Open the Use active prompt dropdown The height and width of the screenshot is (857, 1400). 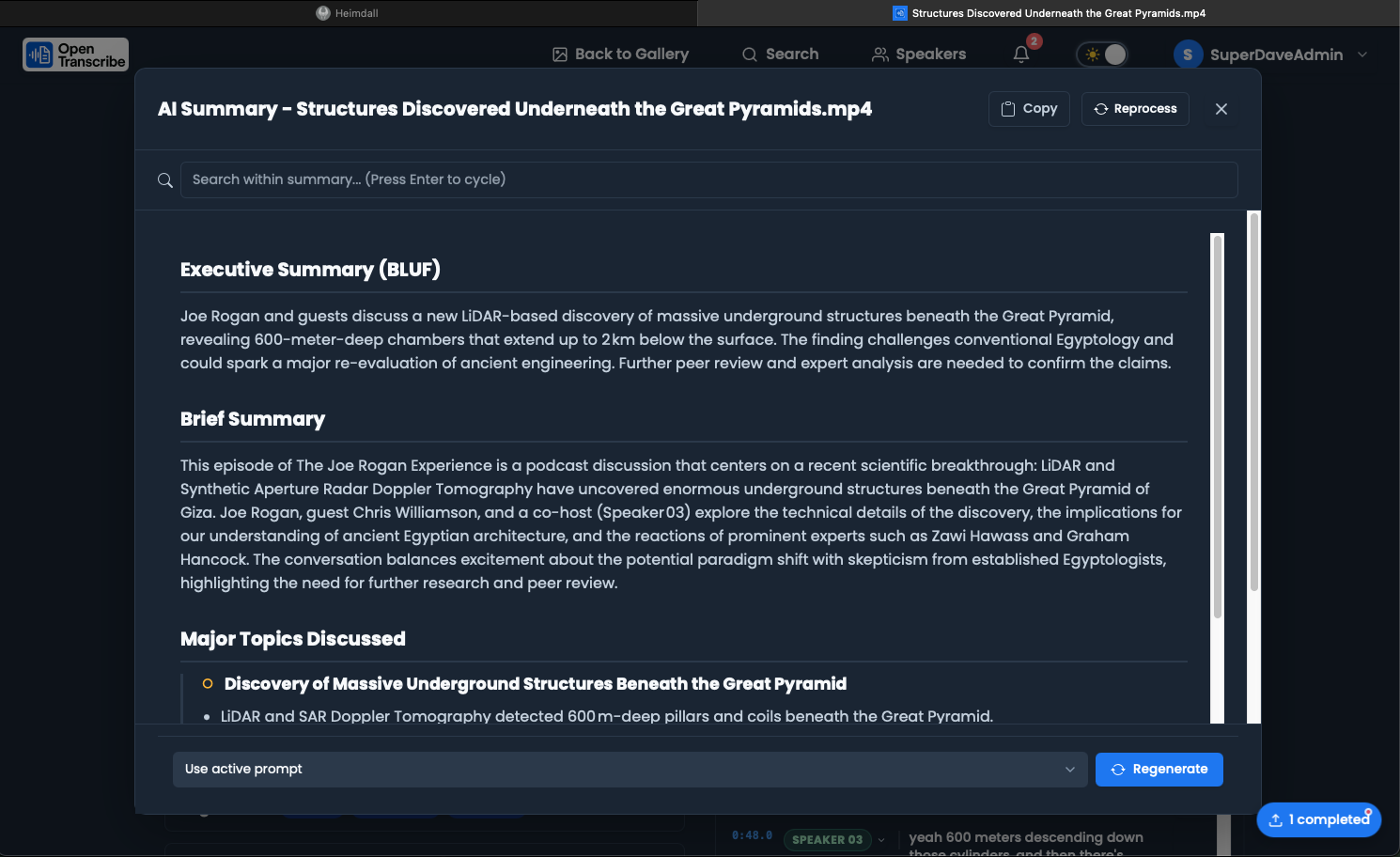click(630, 770)
